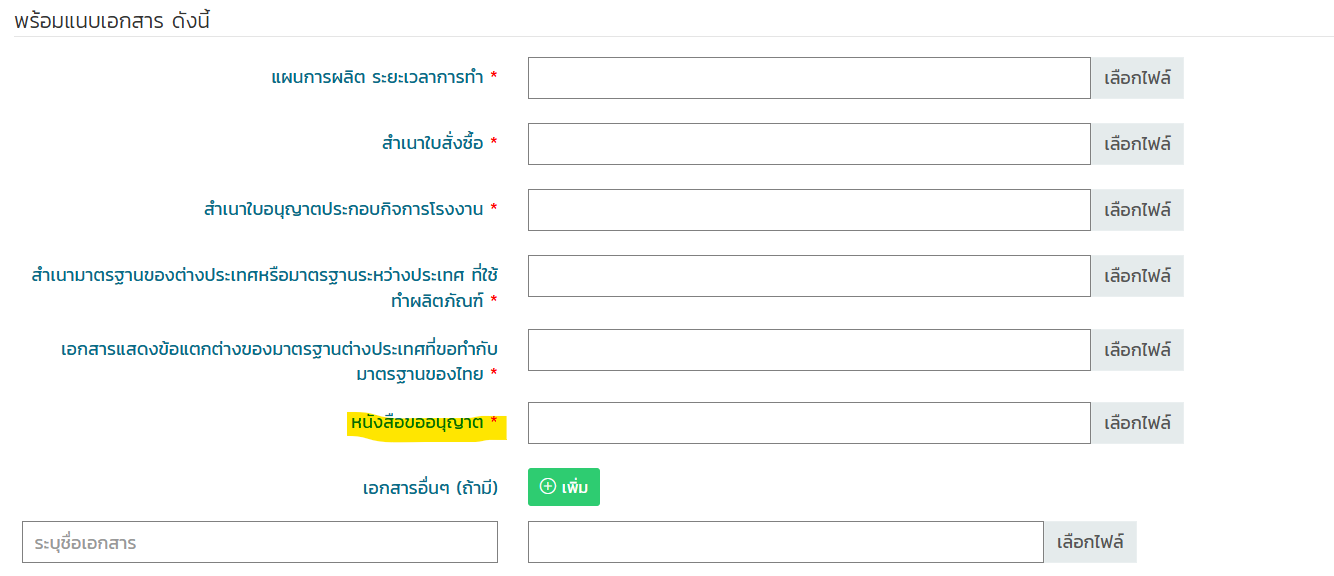
Task: Click the highlighted หนังสือขออนุญาต label
Action: 417,424
